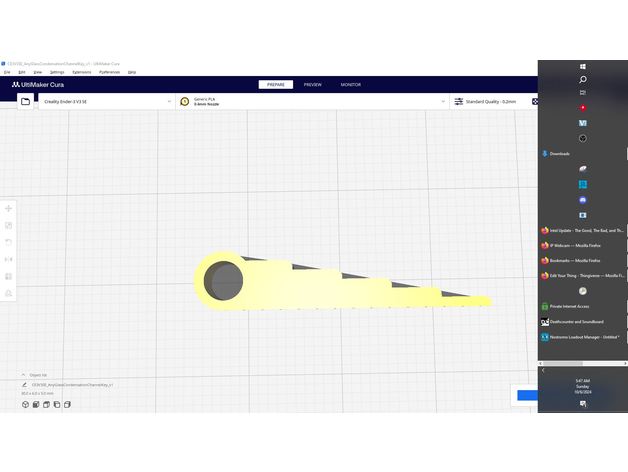Screen dimensions: 628x472
Task: Click the pencil icon to rename model
Action: [24, 384]
